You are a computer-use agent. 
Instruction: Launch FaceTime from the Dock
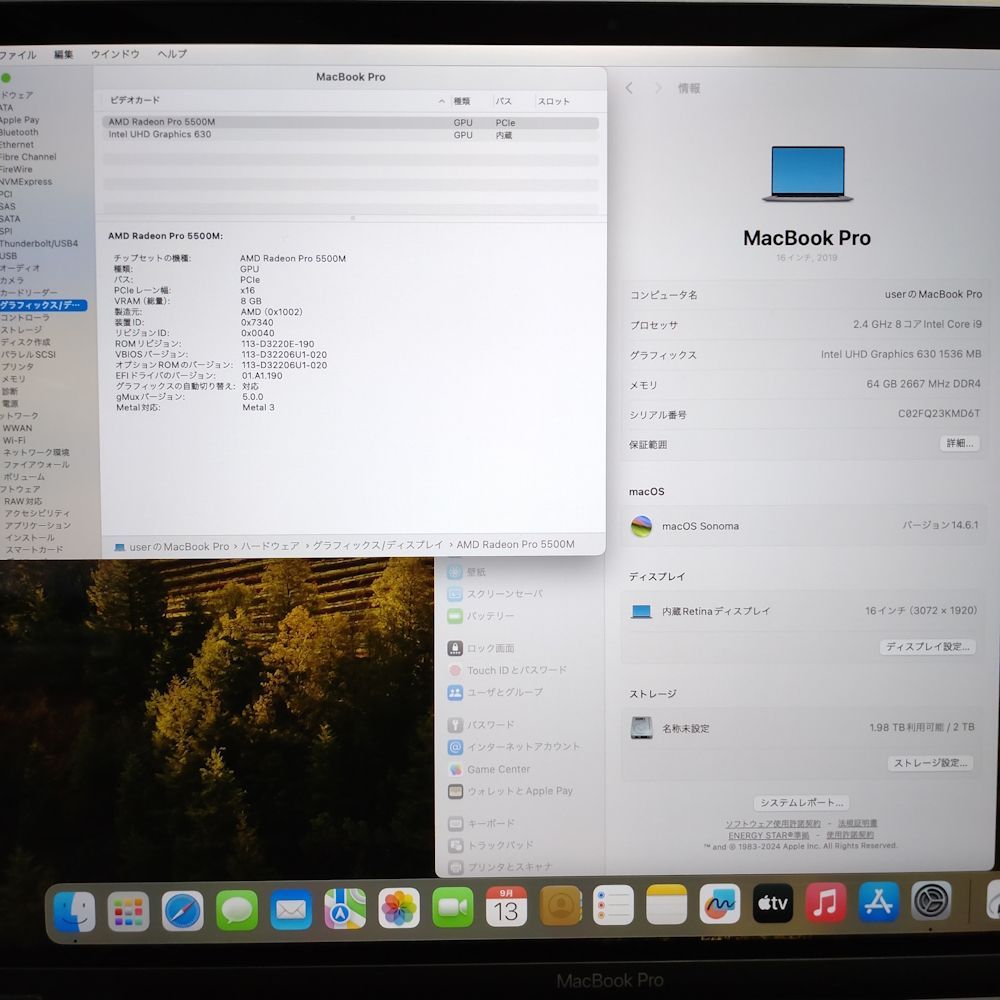(453, 908)
